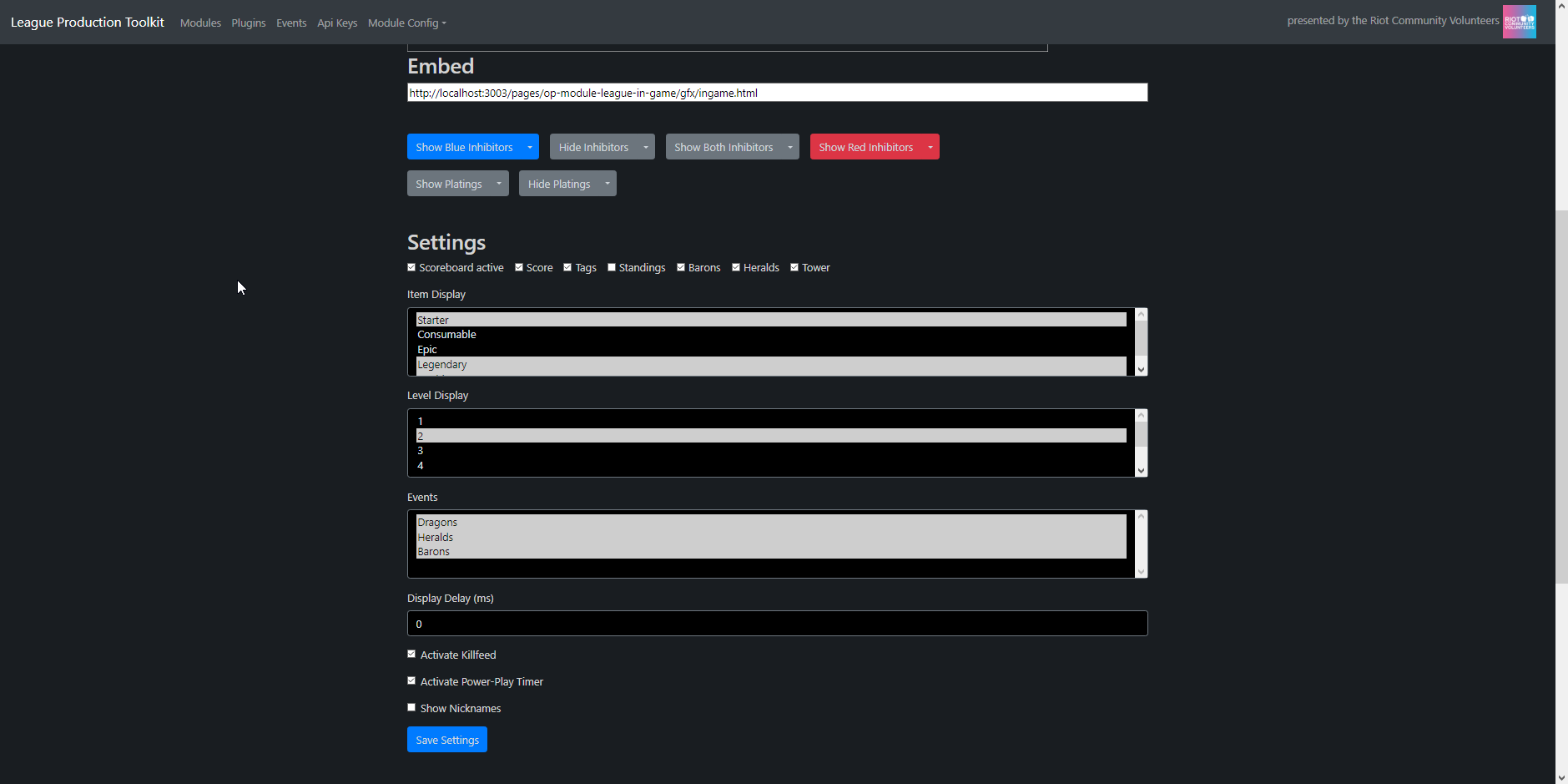Click the Display Delay input field
Image resolution: width=1568 pixels, height=784 pixels.
(x=777, y=623)
